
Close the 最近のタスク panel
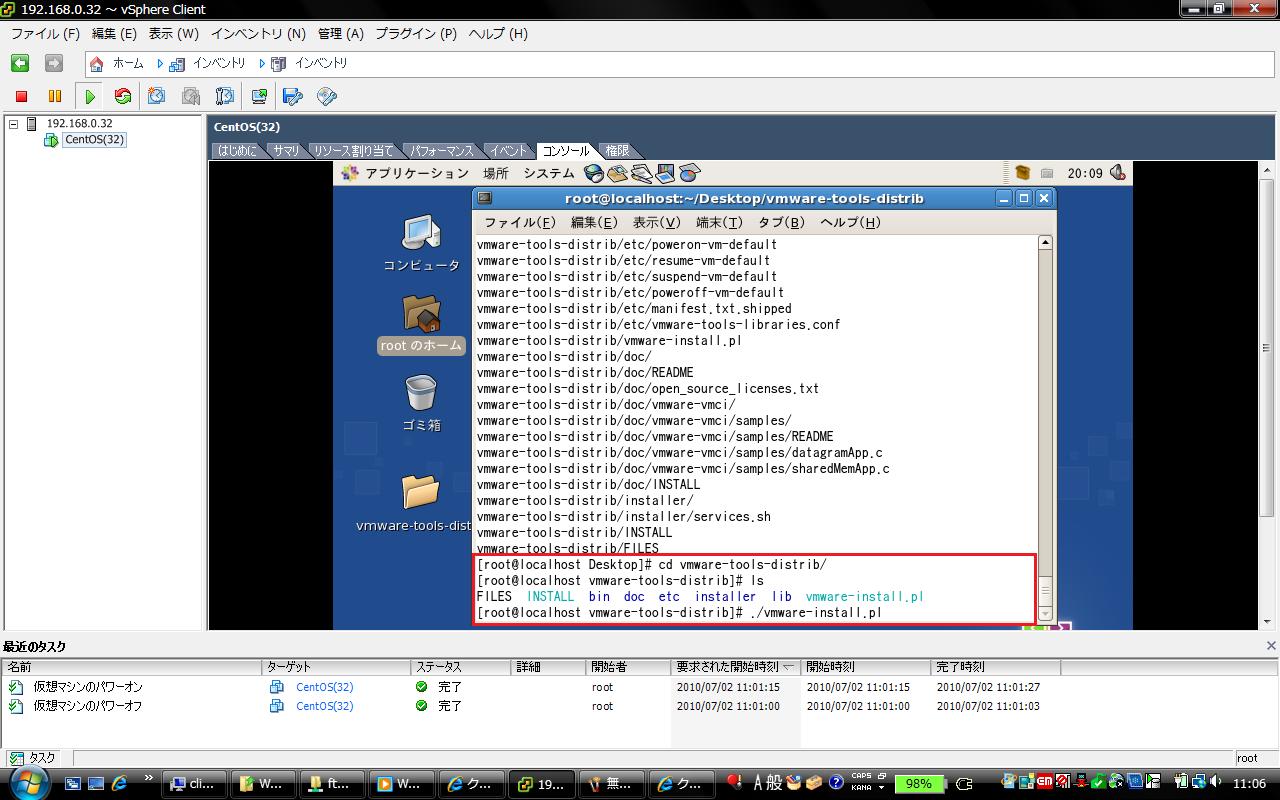point(1271,646)
